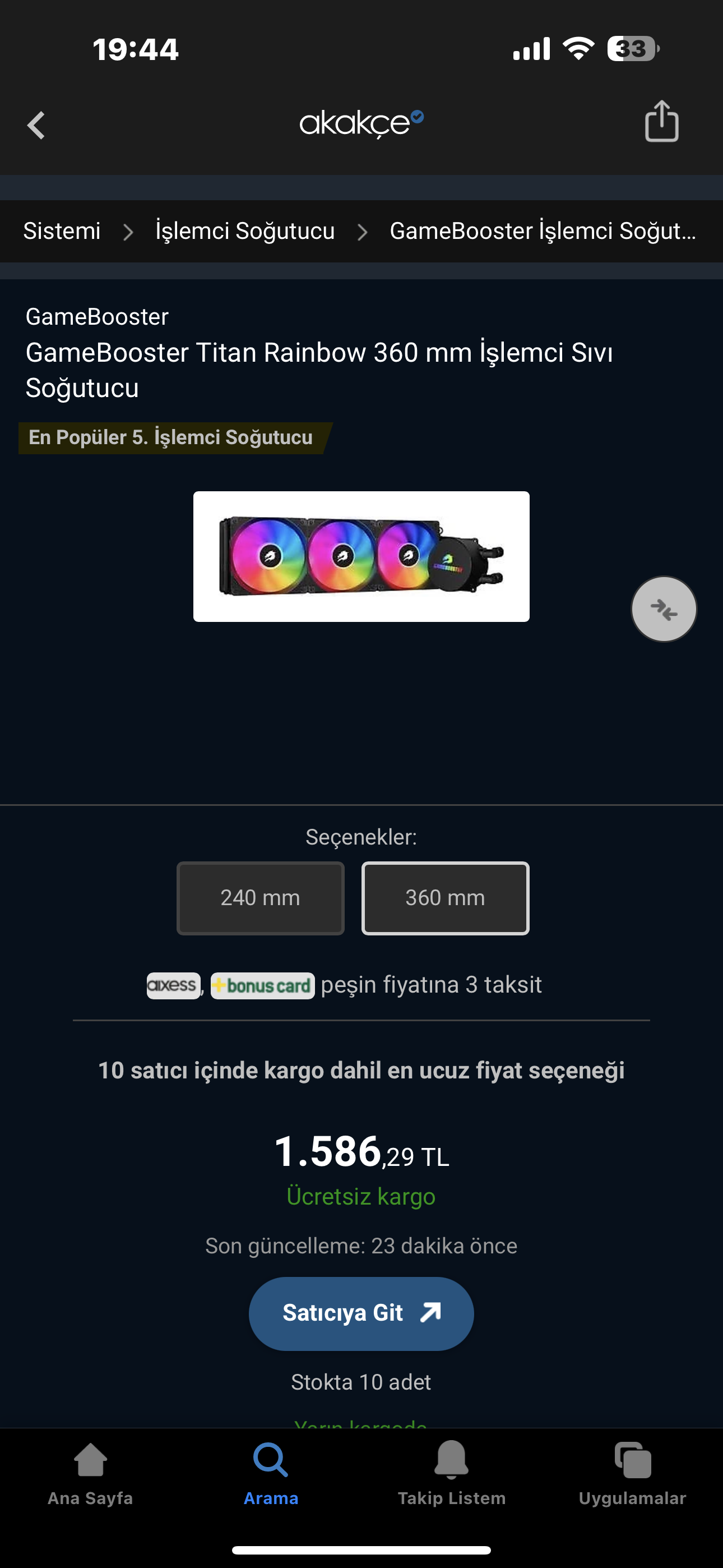Open İşlemci Soğutucu breadcrumb
723x1568 pixels.
(x=245, y=231)
